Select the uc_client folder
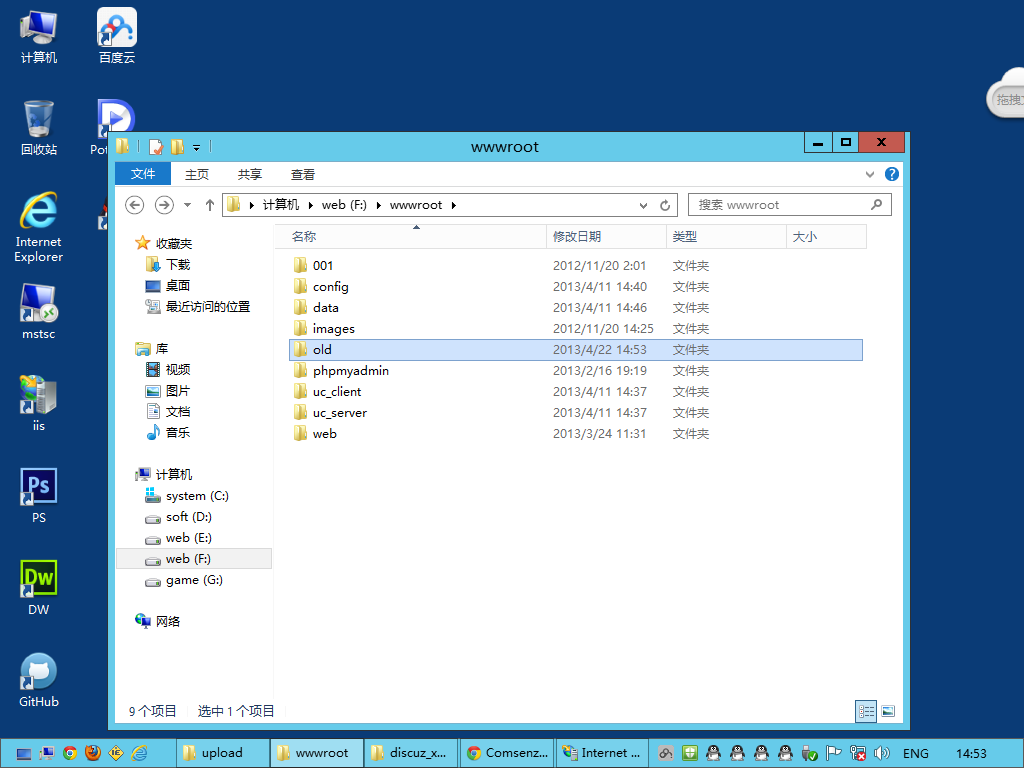The height and width of the screenshot is (768, 1024). [576, 392]
